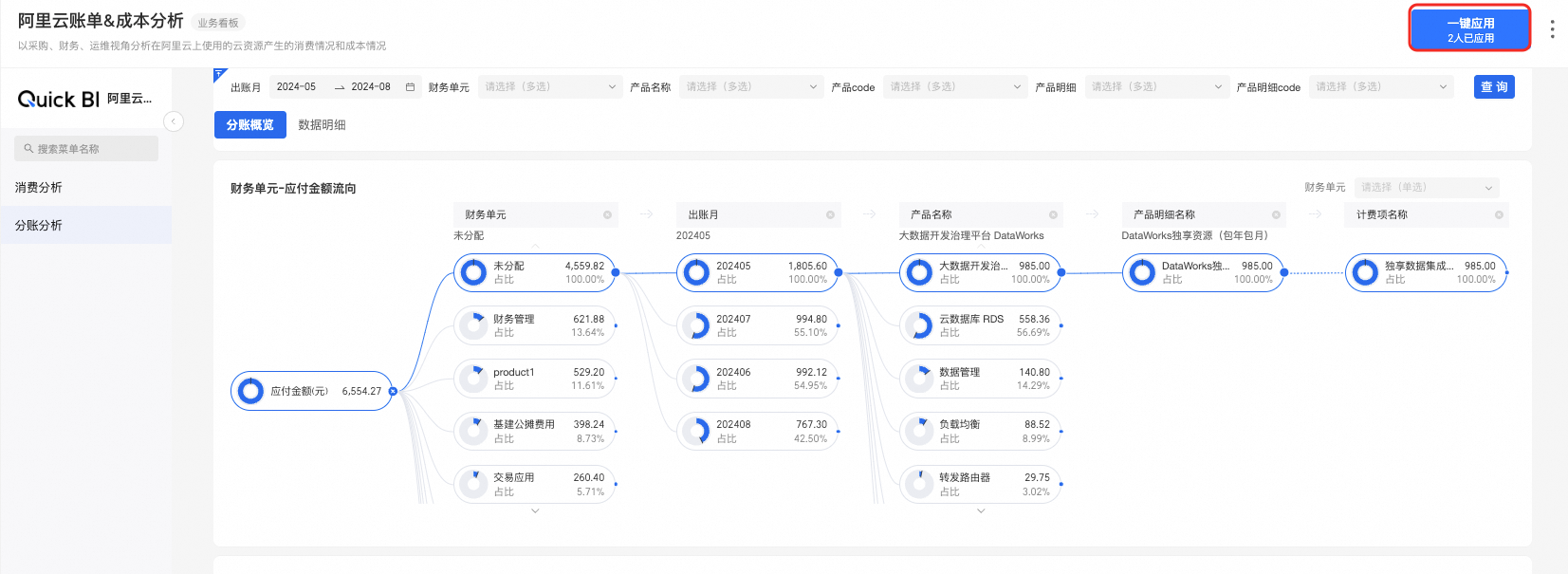This screenshot has width=1568, height=574.
Task: Click the donut icon of DataWorks独享资源 node
Action: (1142, 273)
